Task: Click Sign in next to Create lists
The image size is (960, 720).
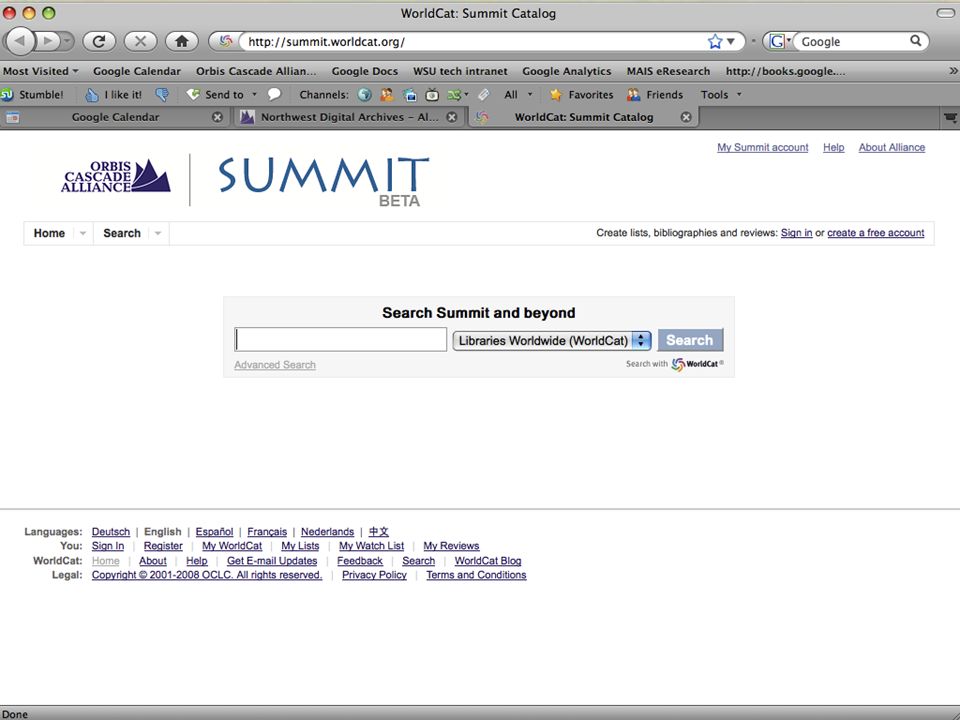Action: tap(797, 233)
